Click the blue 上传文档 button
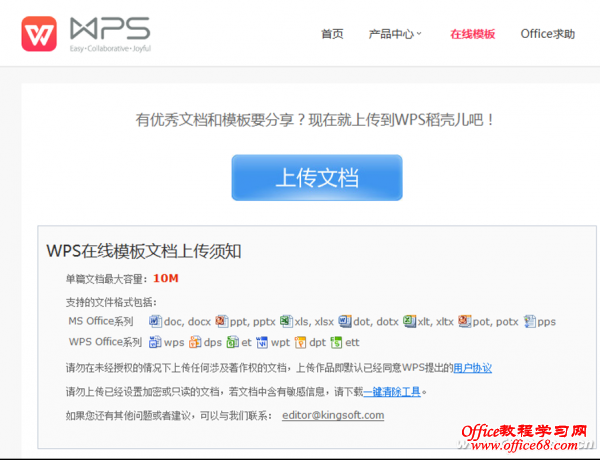600x460 pixels. point(317,178)
